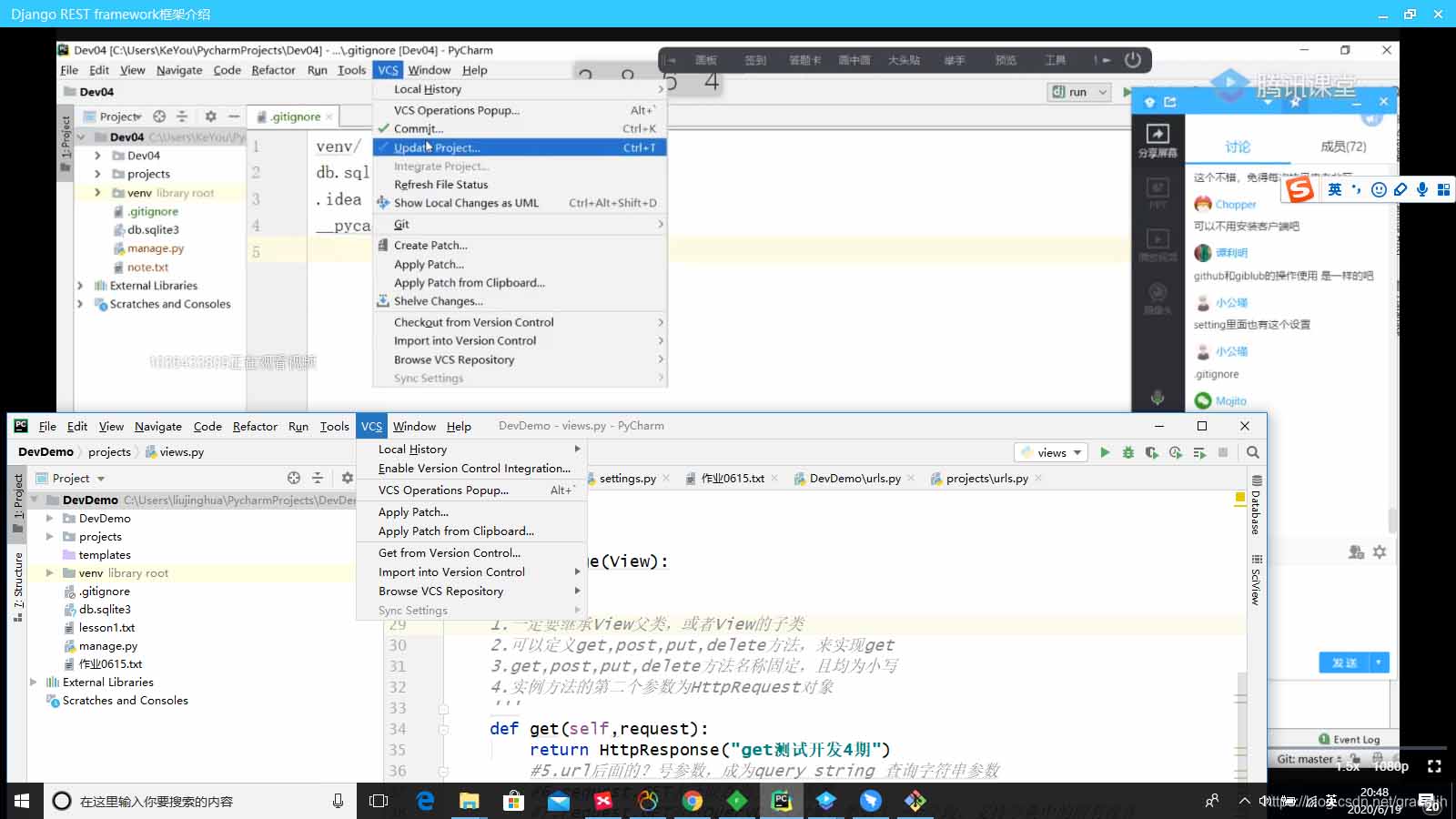Click the power icon on dark classroom toolbar
Screen dimensions: 1456x819
[1133, 60]
